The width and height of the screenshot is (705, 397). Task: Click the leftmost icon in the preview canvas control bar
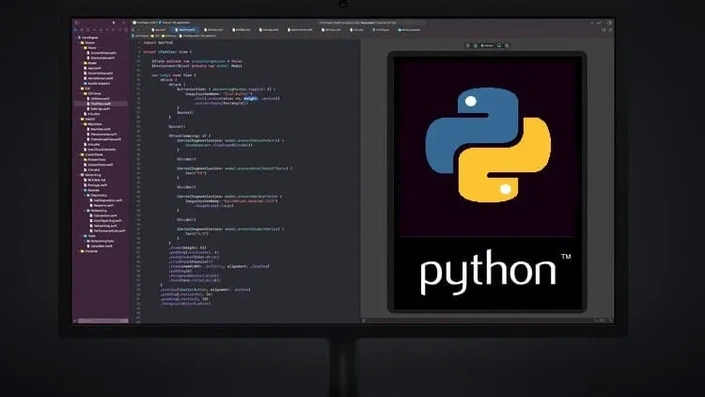[x=468, y=45]
